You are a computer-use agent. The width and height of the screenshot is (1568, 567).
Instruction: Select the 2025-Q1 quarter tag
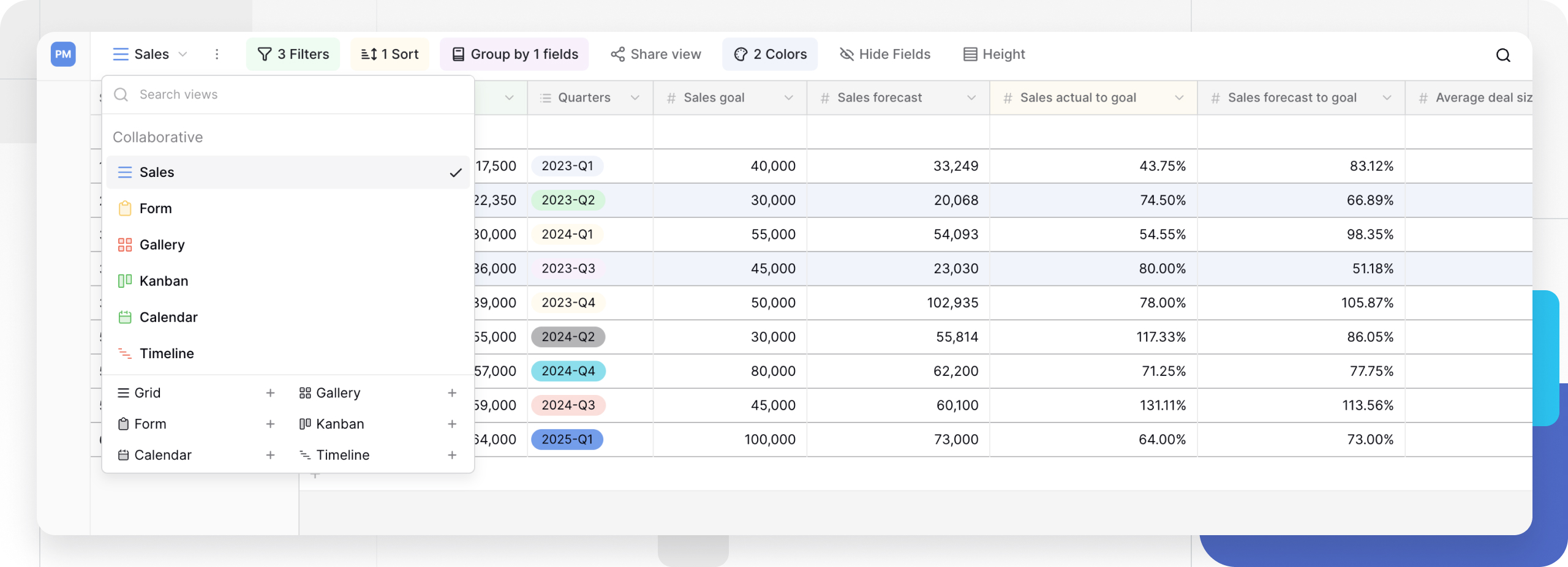pos(567,439)
